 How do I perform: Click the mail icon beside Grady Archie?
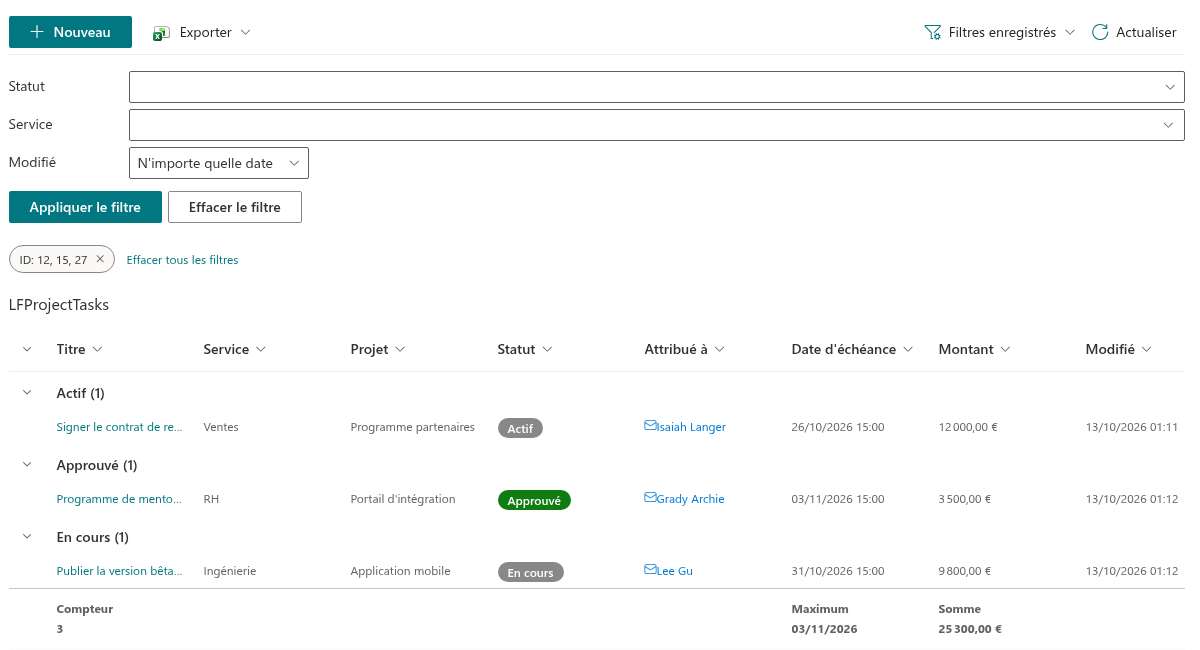(650, 498)
